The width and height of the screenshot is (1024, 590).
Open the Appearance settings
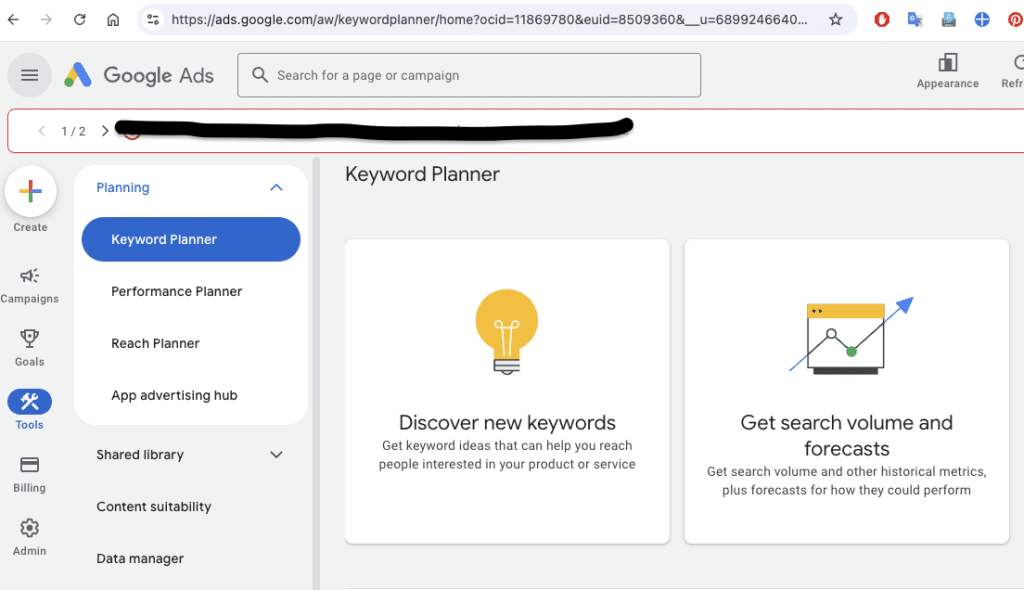point(948,71)
